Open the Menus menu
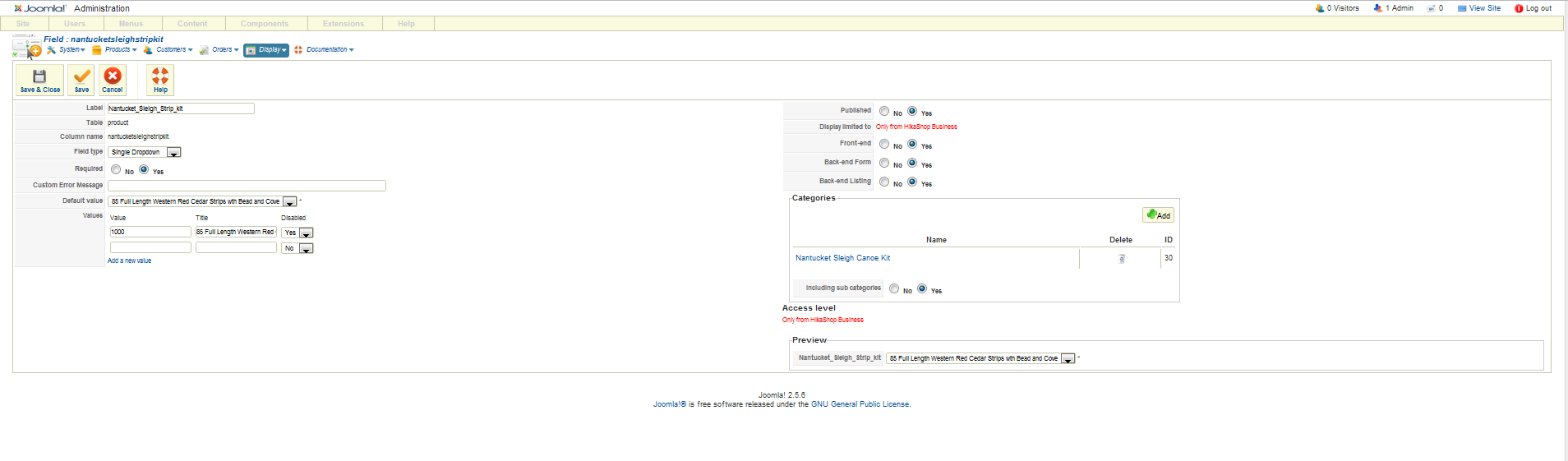The width and height of the screenshot is (1568, 461). click(131, 24)
